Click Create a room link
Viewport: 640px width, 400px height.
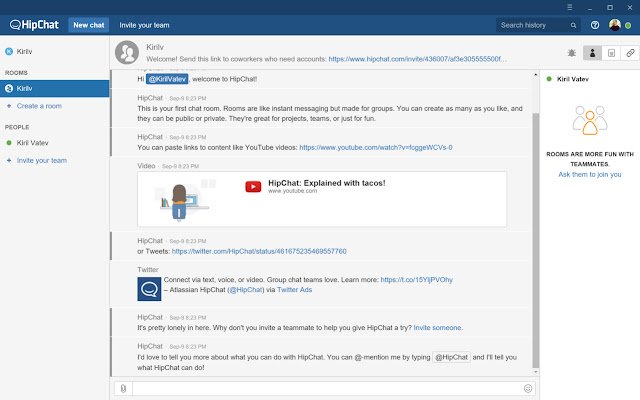[x=39, y=106]
